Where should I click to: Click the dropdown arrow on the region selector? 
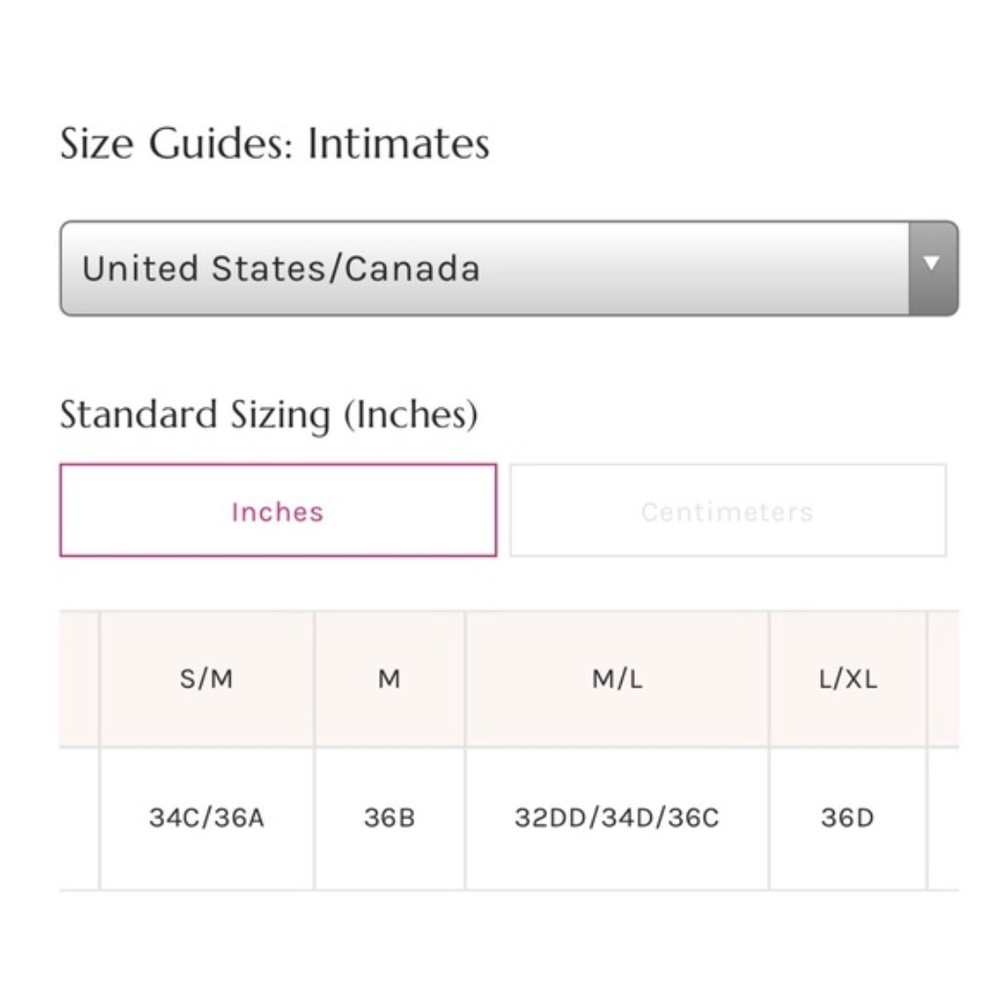[x=932, y=267]
